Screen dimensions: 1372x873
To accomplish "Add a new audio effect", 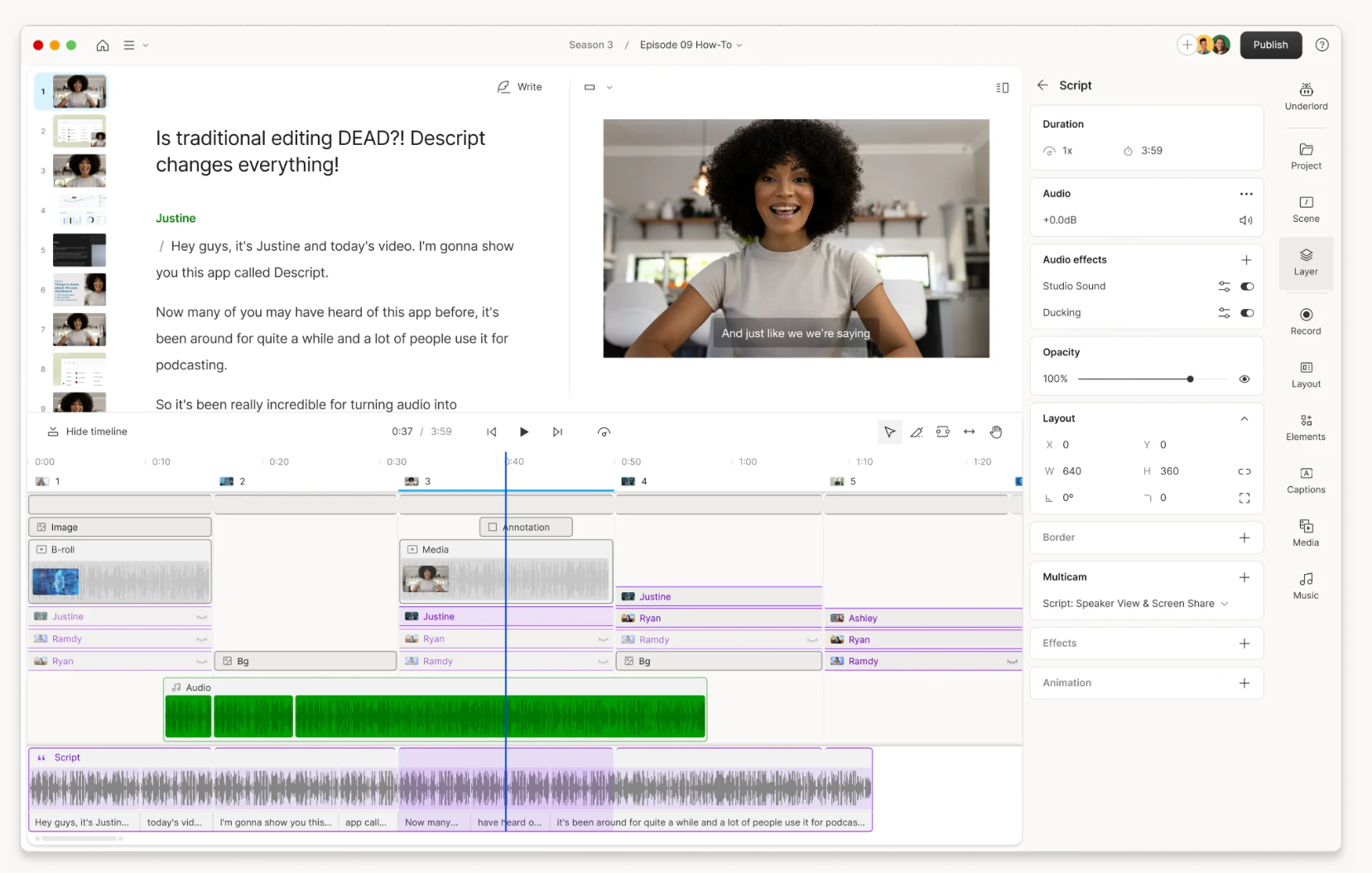I will 1246,260.
